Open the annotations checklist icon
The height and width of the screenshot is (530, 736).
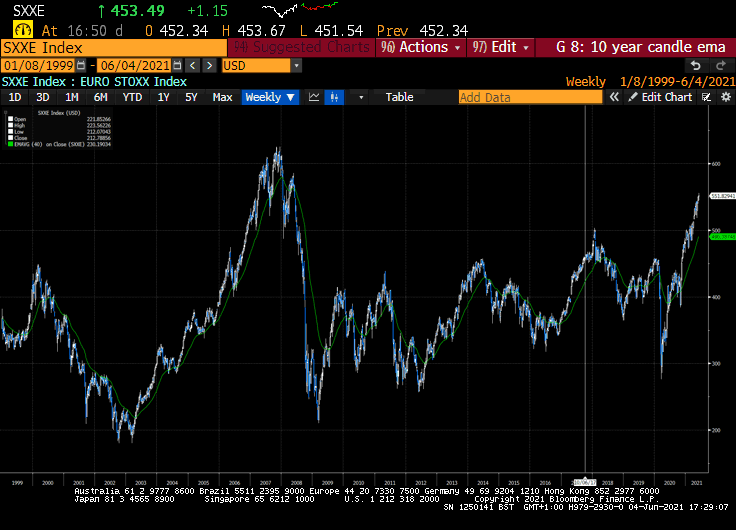(x=706, y=97)
